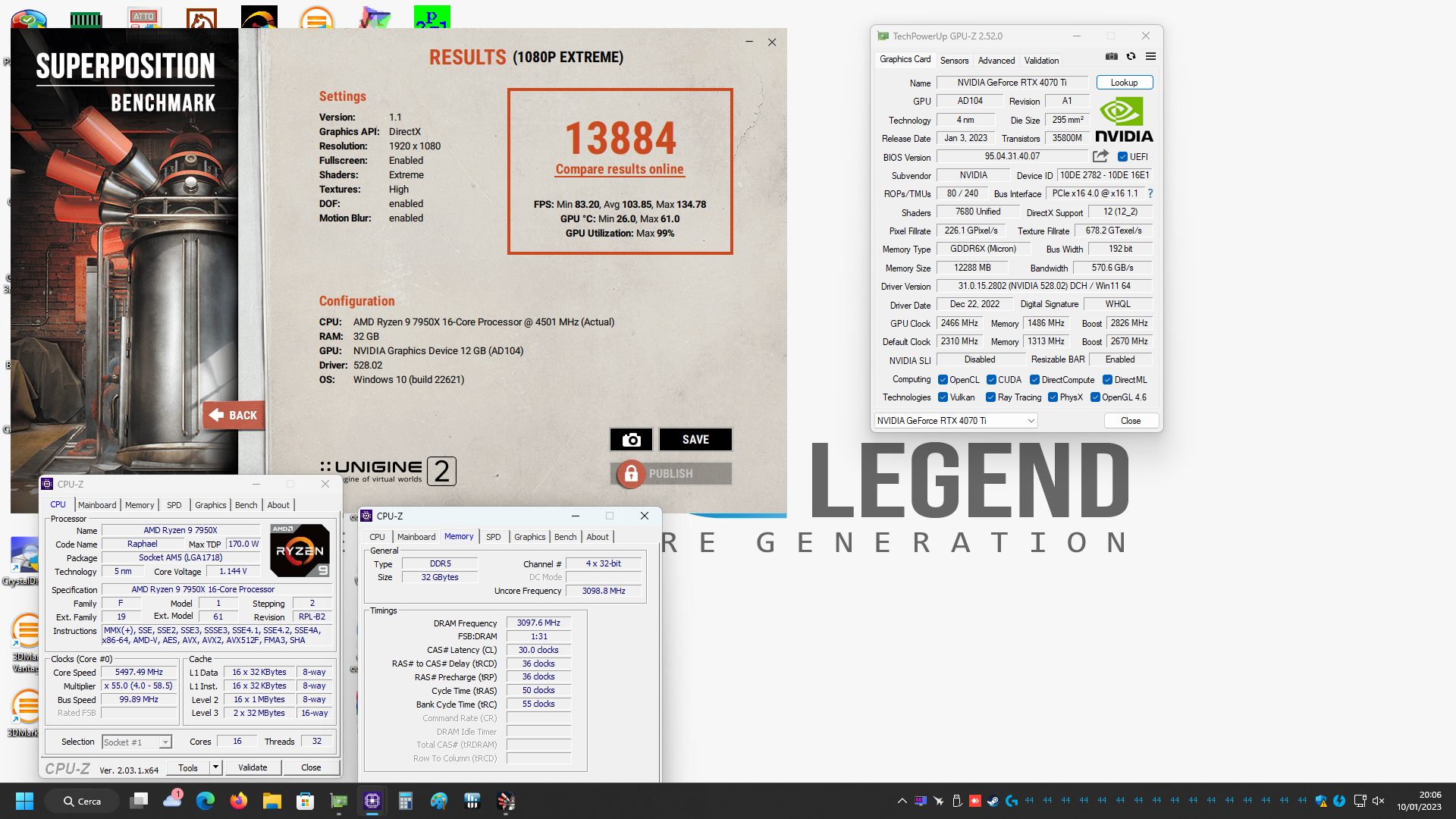This screenshot has width=1456, height=819.
Task: Open SPD tab in CPU-Z Memory window
Action: pos(493,537)
